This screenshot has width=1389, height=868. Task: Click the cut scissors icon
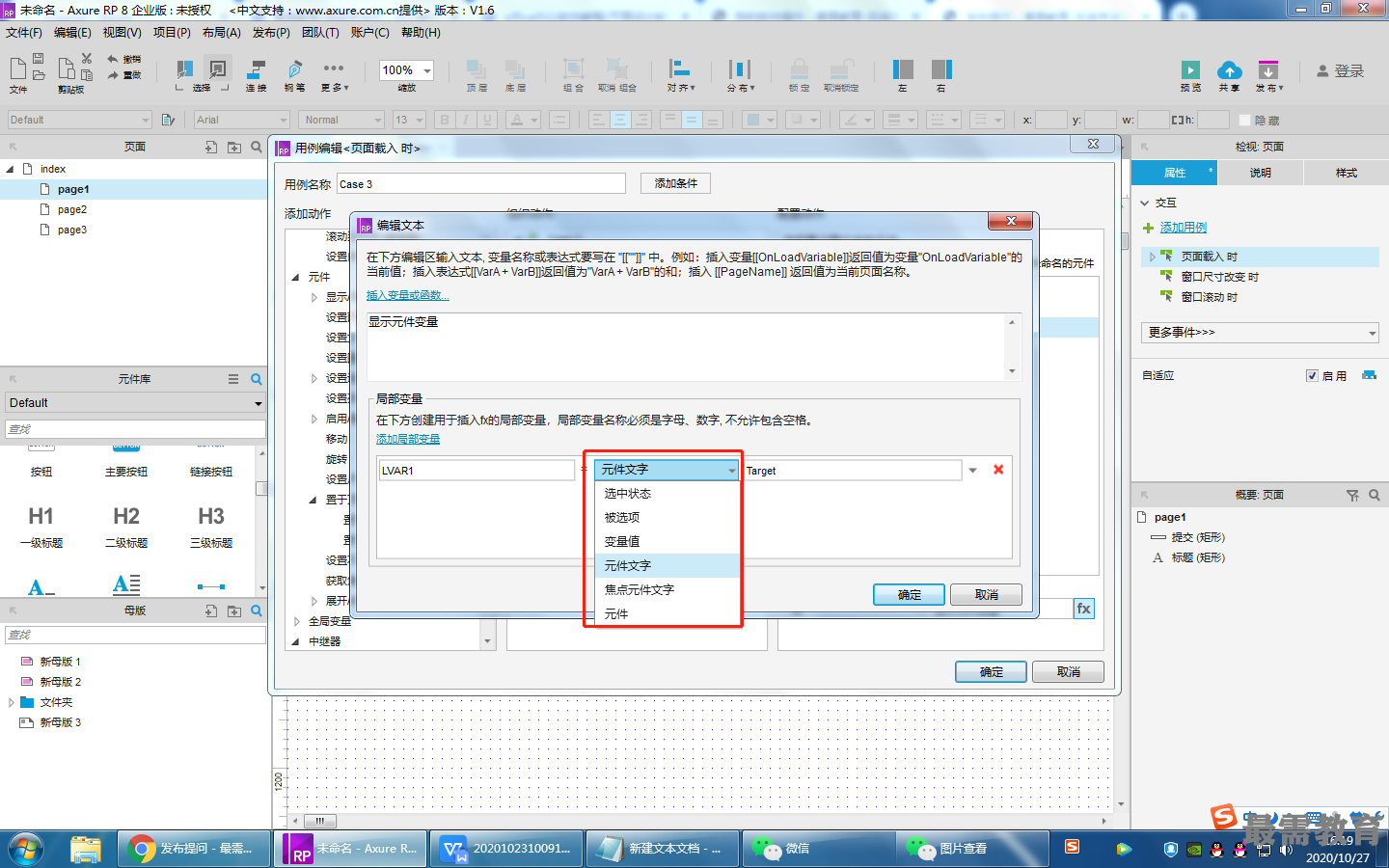(87, 59)
